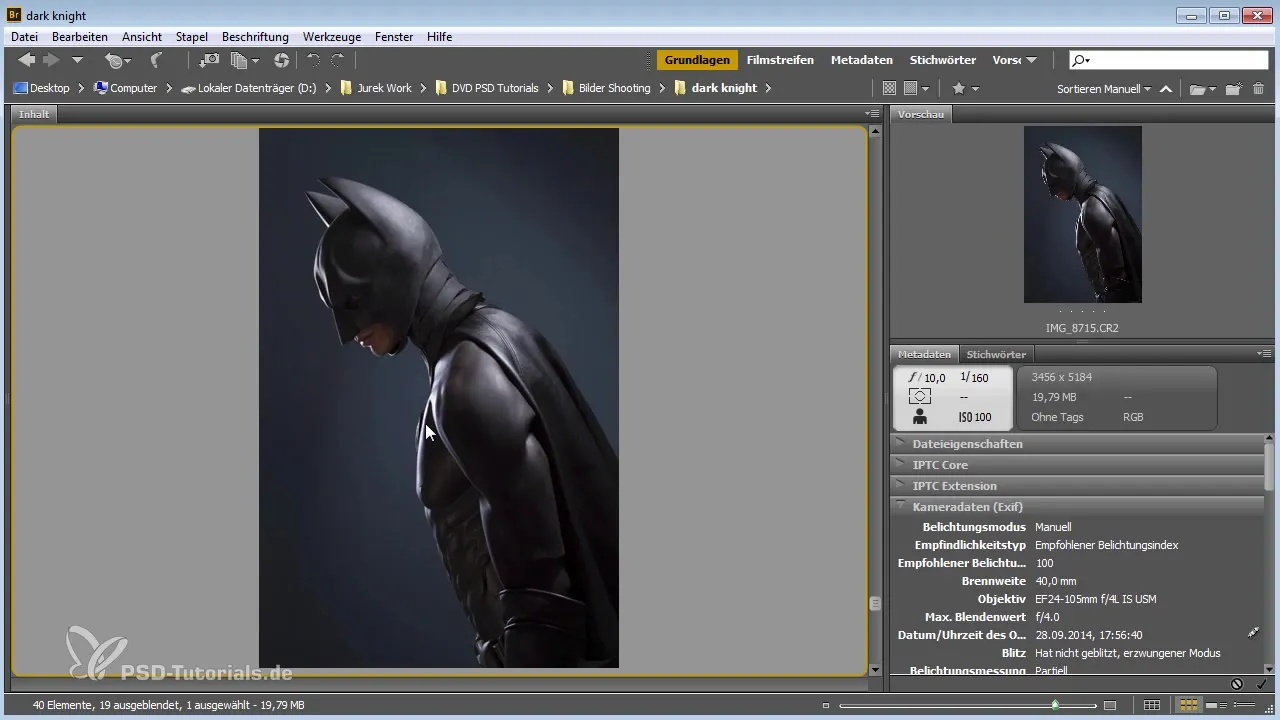Open the Fenster menu

point(394,37)
